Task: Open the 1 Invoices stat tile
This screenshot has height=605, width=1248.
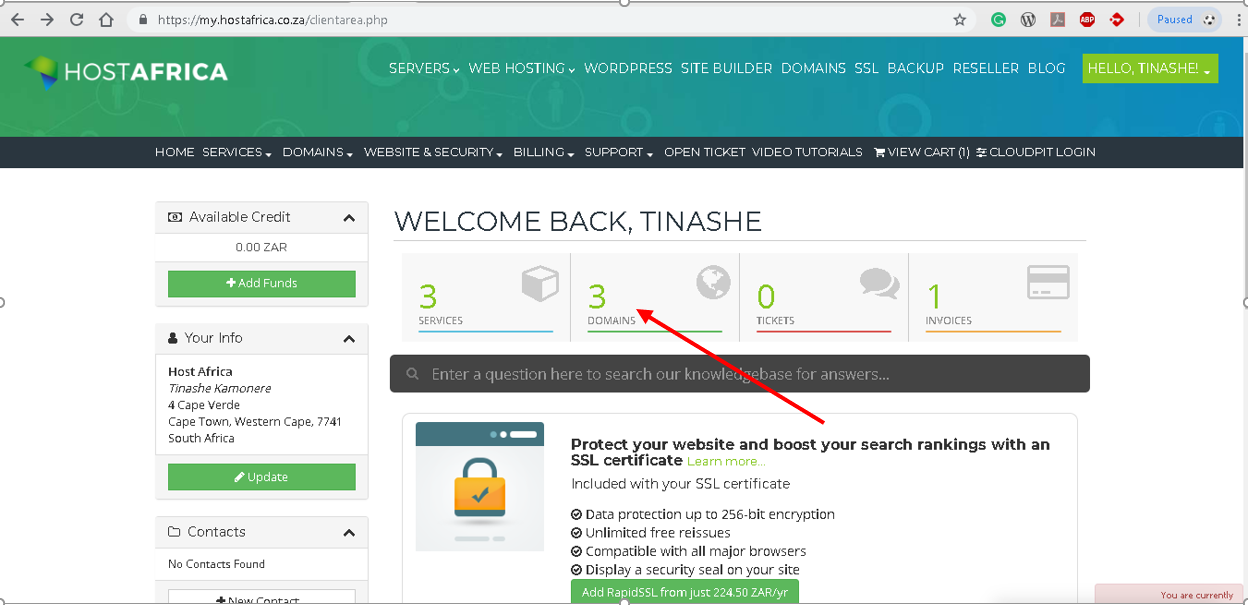Action: tap(993, 297)
